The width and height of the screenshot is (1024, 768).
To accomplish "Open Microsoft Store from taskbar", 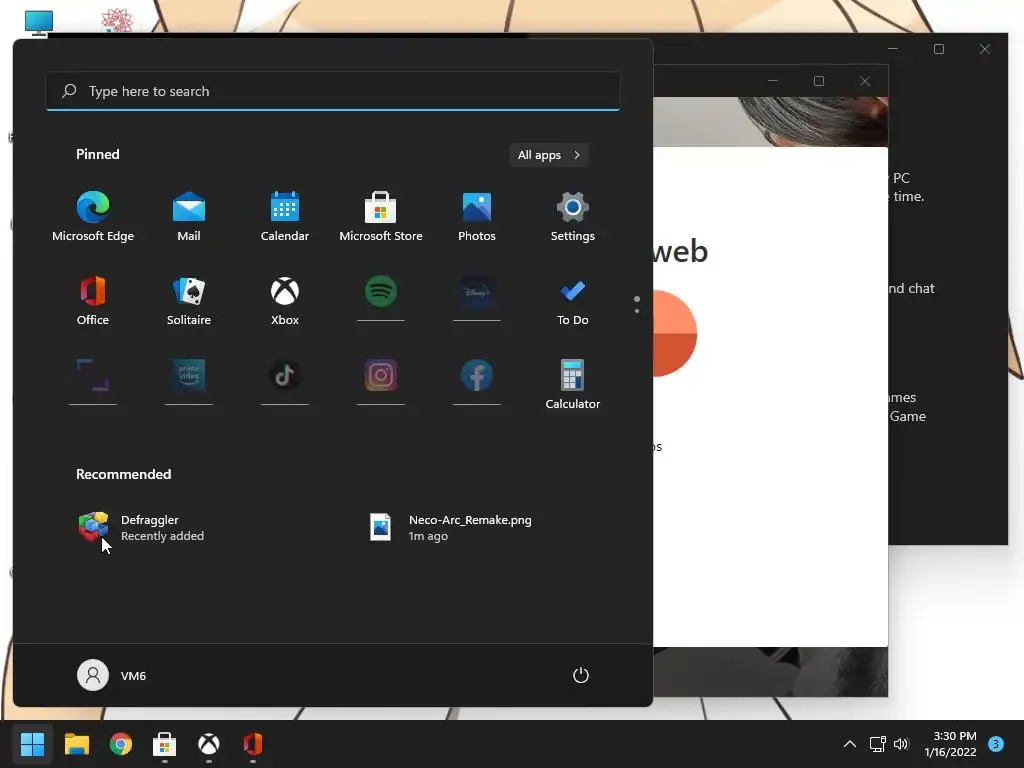I will [x=165, y=744].
